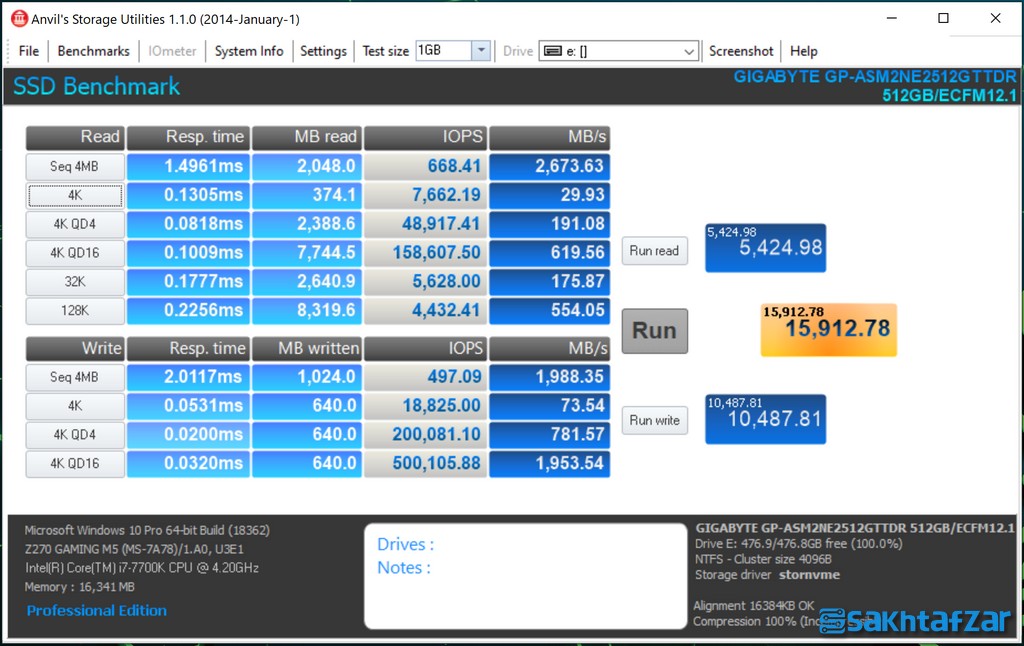The image size is (1024, 646).
Task: Click the Run write button
Action: click(x=654, y=420)
